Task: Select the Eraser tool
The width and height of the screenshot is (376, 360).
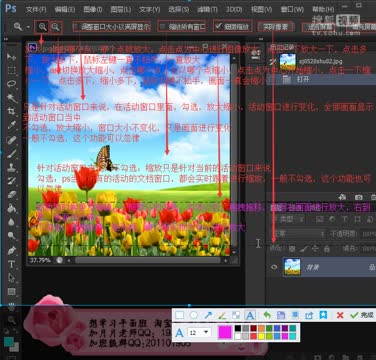Action: (x=12, y=194)
